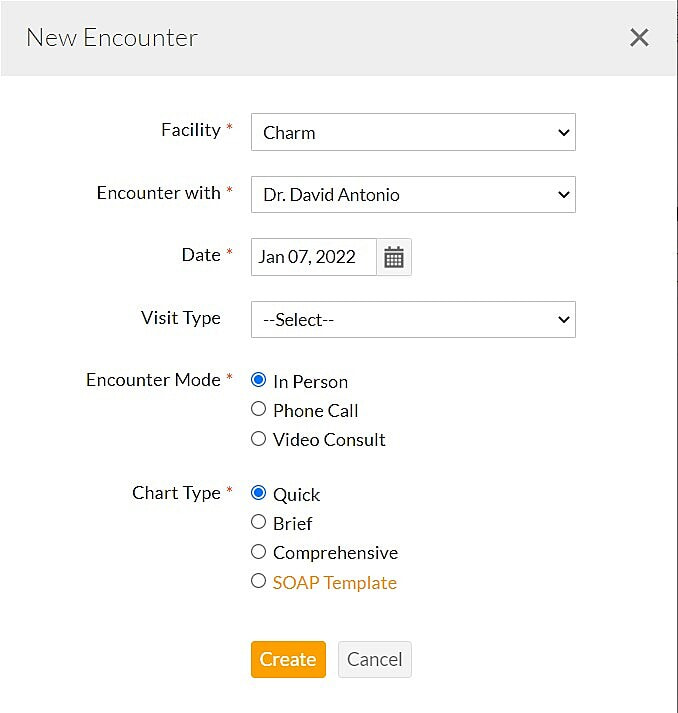This screenshot has height=713, width=678.
Task: Click the Video Consult label text
Action: click(329, 440)
